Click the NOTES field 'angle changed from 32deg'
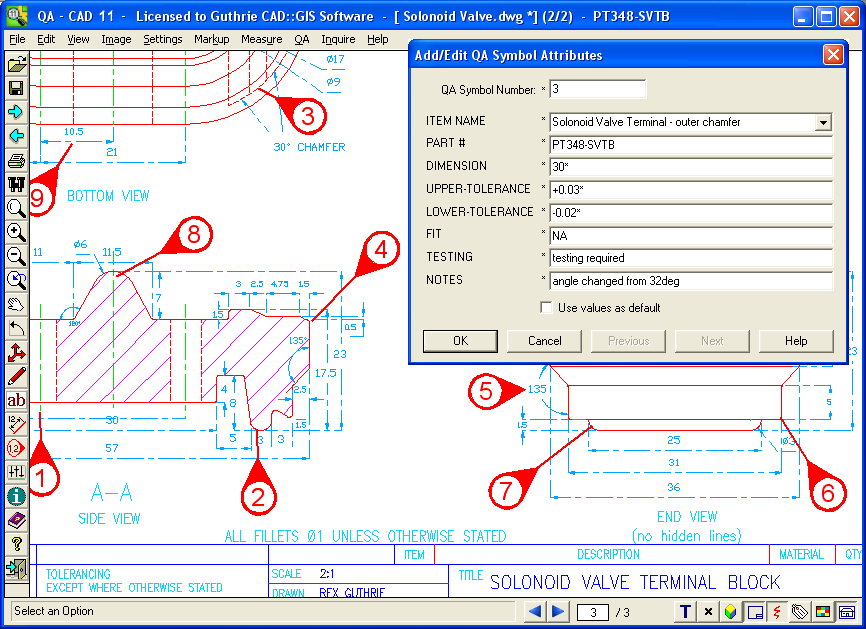Viewport: 866px width, 629px height. click(691, 281)
